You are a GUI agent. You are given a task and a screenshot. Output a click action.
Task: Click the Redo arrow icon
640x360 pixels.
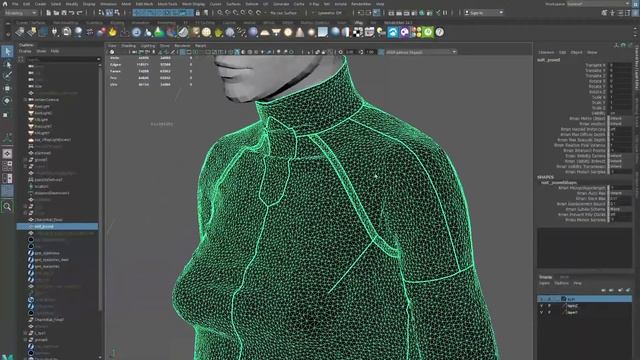[x=80, y=13]
